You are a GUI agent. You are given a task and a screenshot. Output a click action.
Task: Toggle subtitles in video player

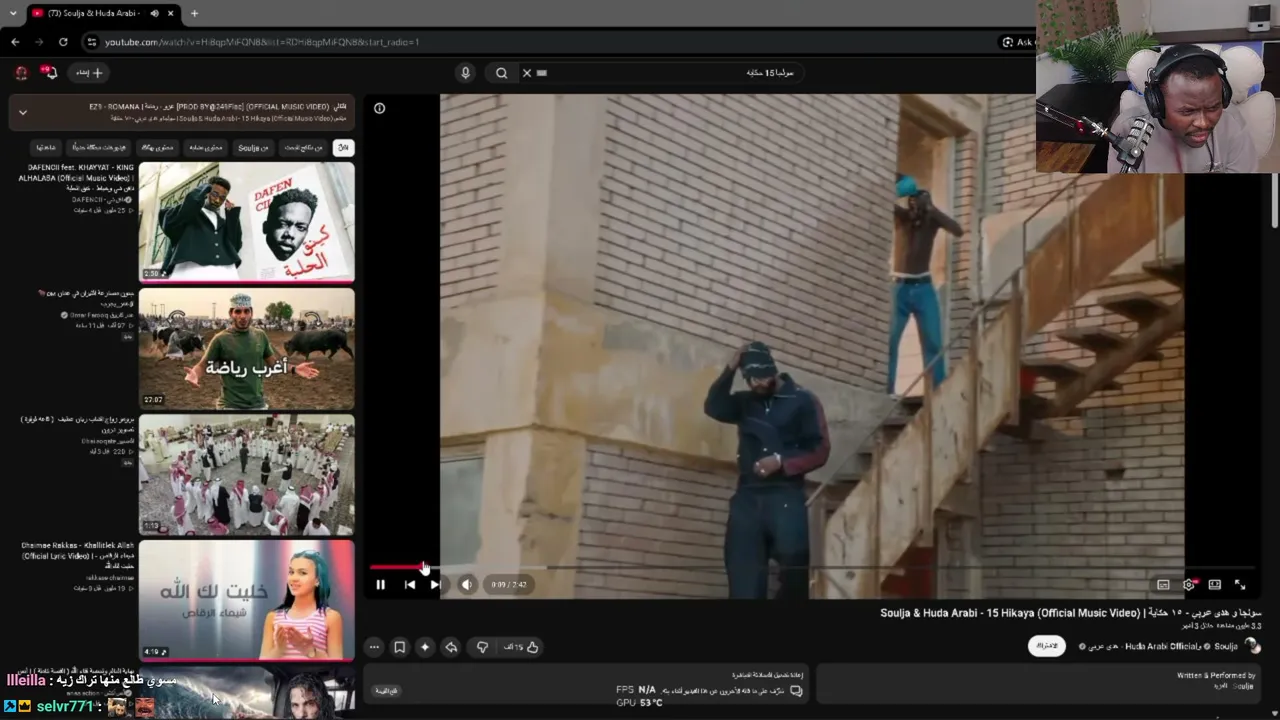click(1163, 585)
